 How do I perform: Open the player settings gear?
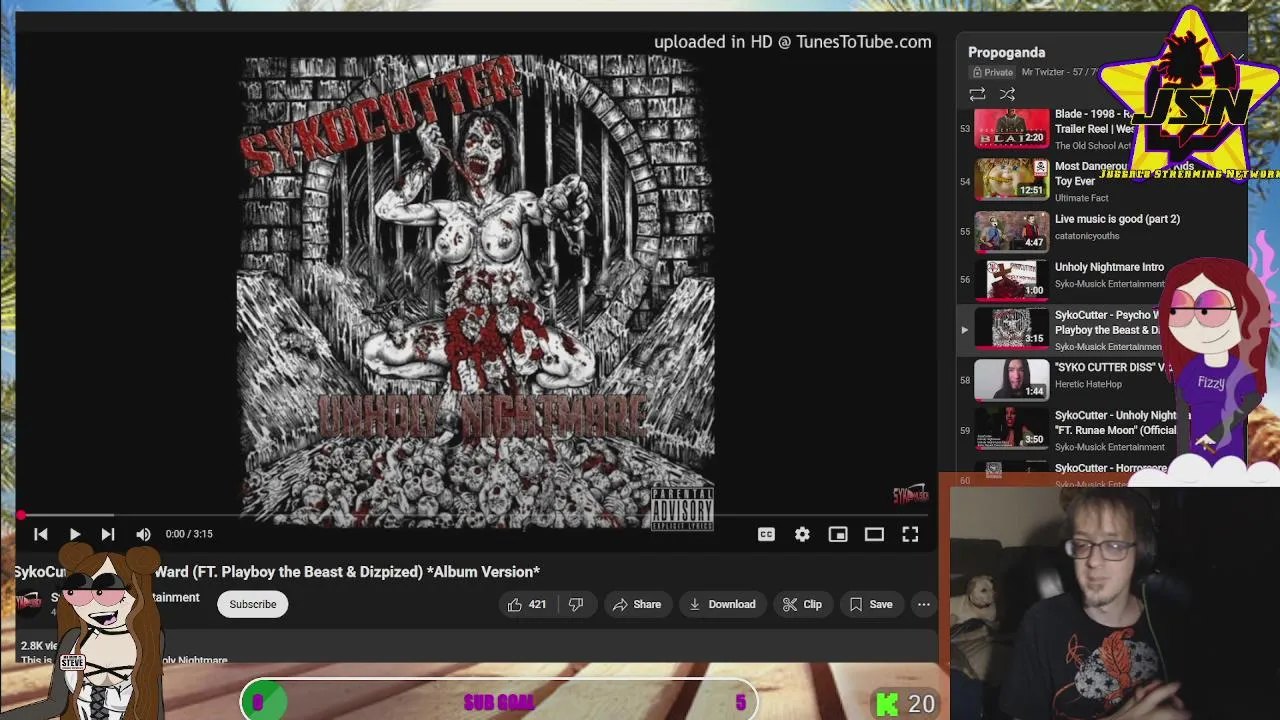tap(802, 534)
